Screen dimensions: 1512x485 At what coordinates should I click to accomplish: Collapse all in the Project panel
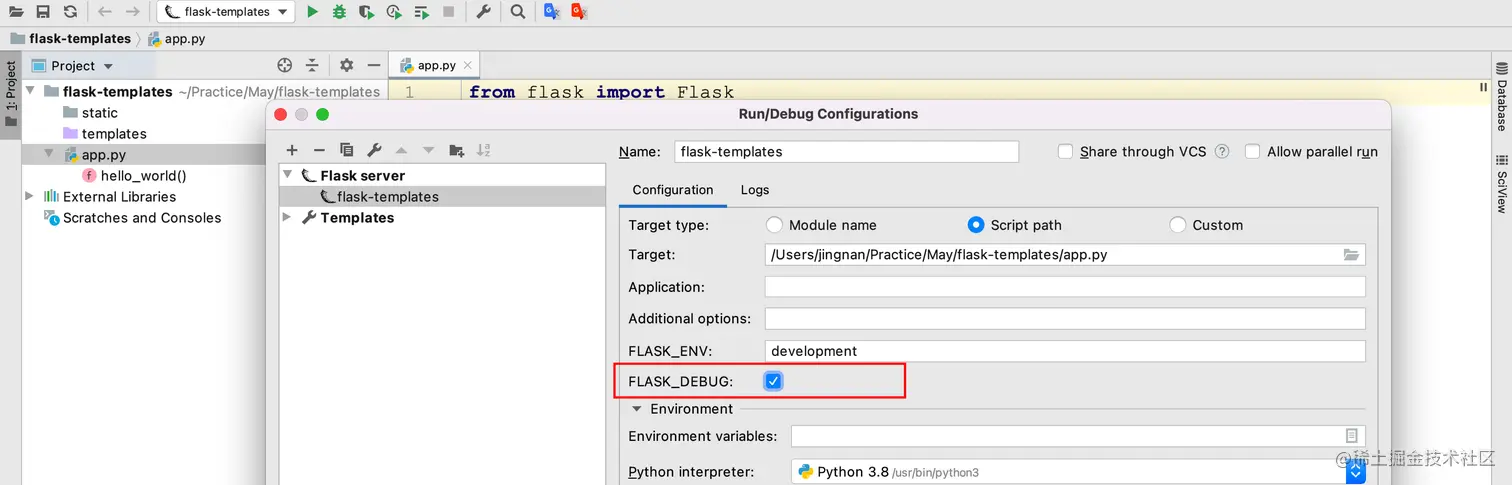312,65
